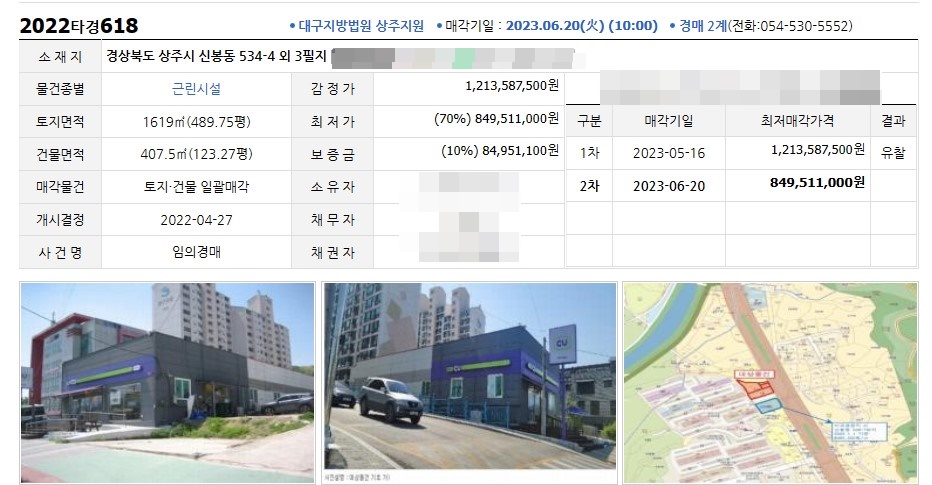Click the 2차 round cell
The width and height of the screenshot is (932, 485).
[589, 186]
